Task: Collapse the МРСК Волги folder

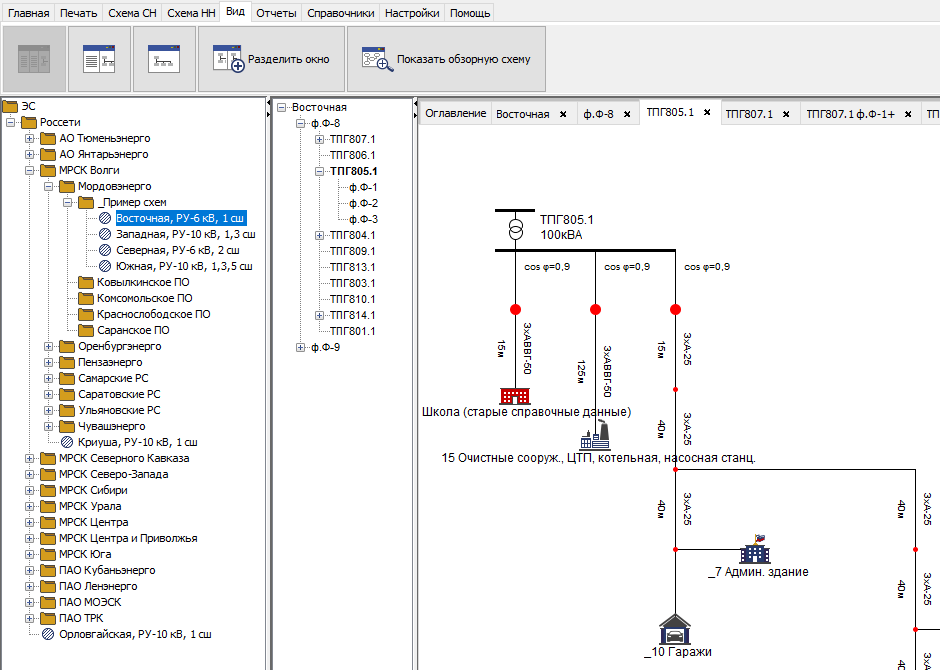Action: pyautogui.click(x=29, y=170)
